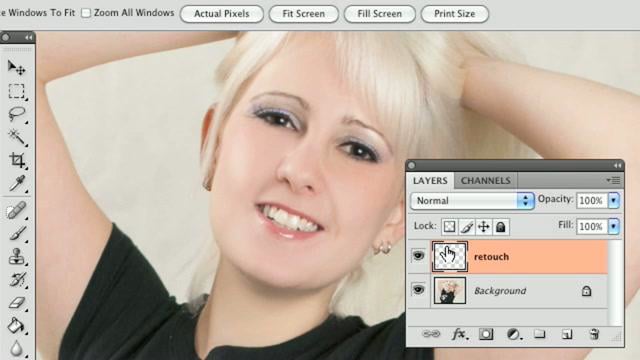Collapse the toolbox with double arrows
This screenshot has width=640, height=360.
point(28,38)
